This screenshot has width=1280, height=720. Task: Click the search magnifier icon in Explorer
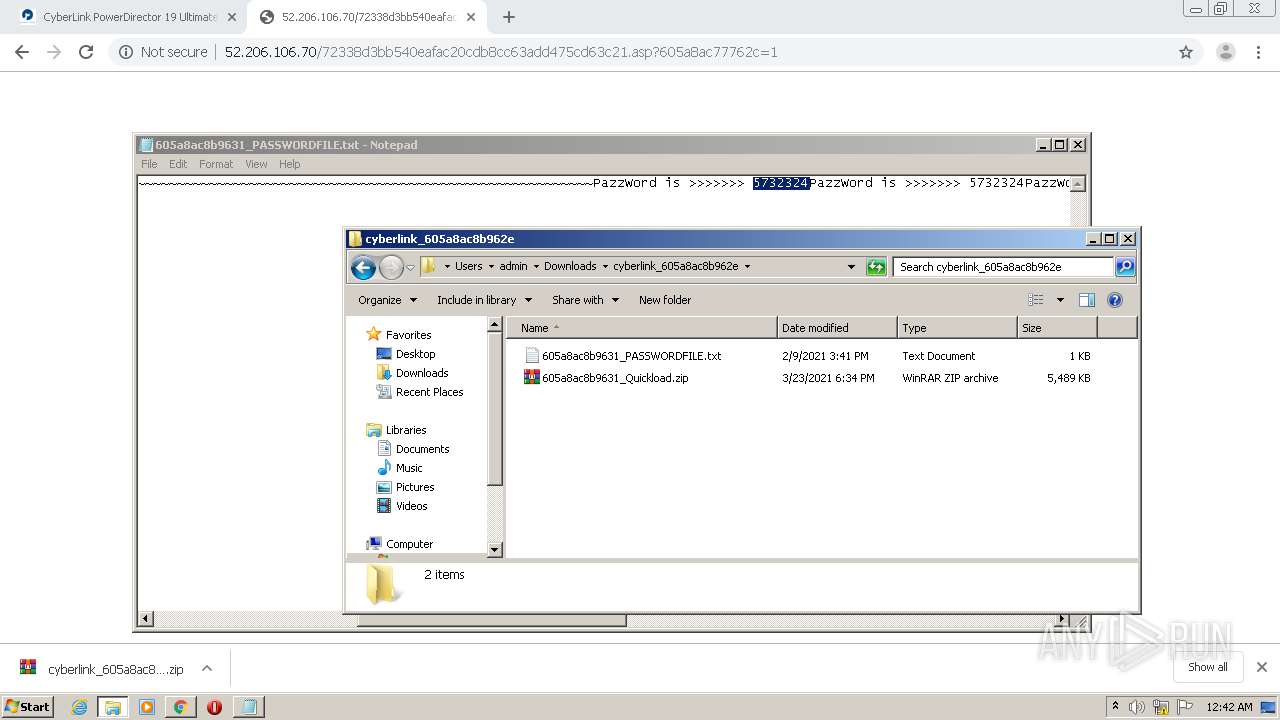click(1125, 267)
